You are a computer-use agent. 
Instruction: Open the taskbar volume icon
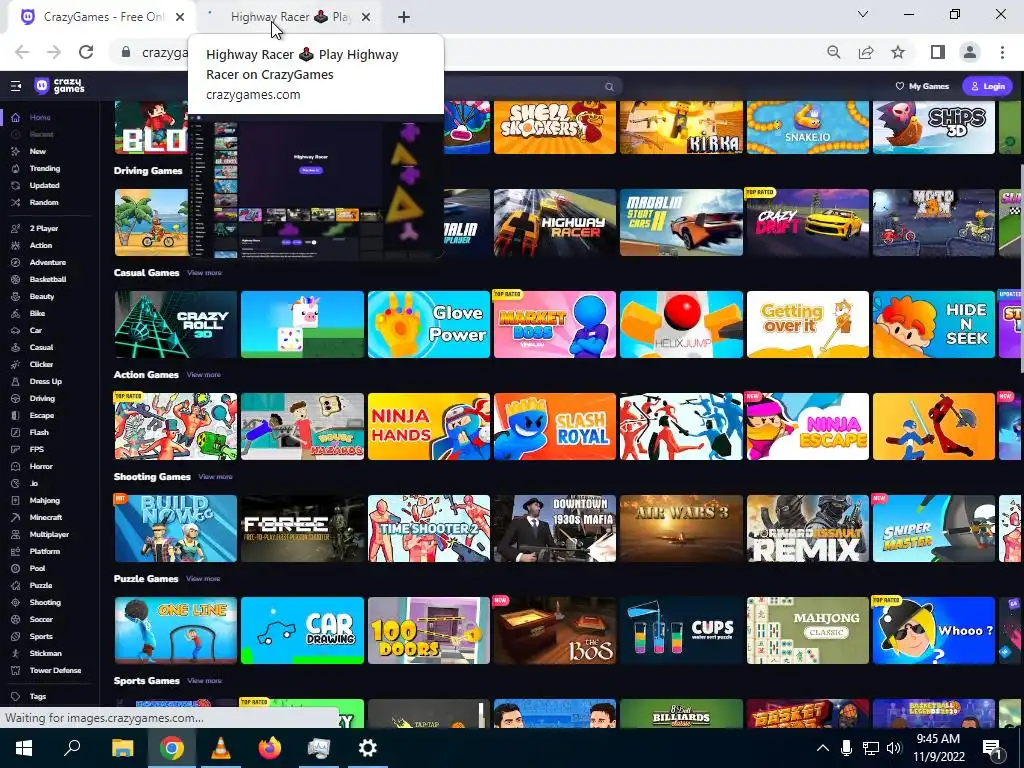coord(894,748)
